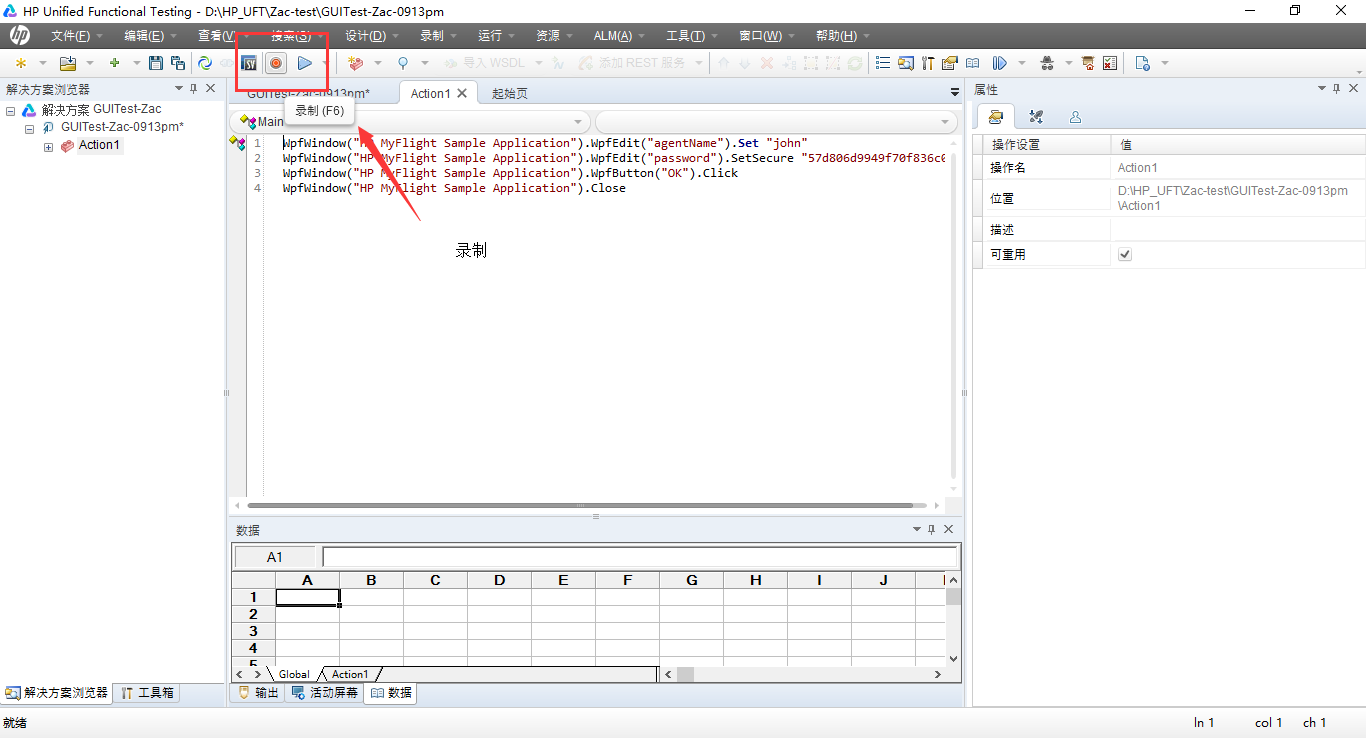Click the data table formula input field

(x=640, y=557)
